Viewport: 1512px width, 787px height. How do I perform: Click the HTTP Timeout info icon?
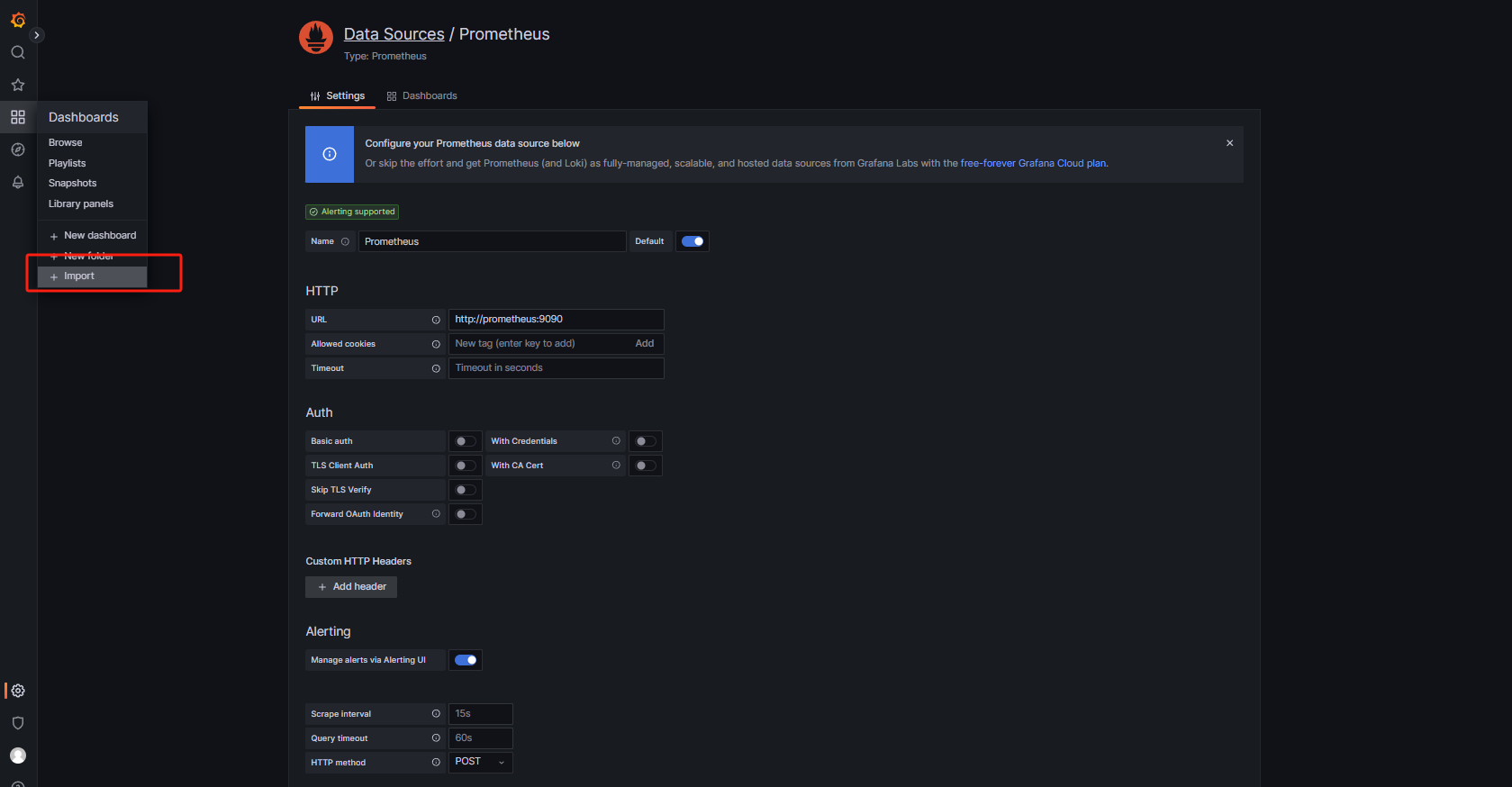[x=436, y=368]
